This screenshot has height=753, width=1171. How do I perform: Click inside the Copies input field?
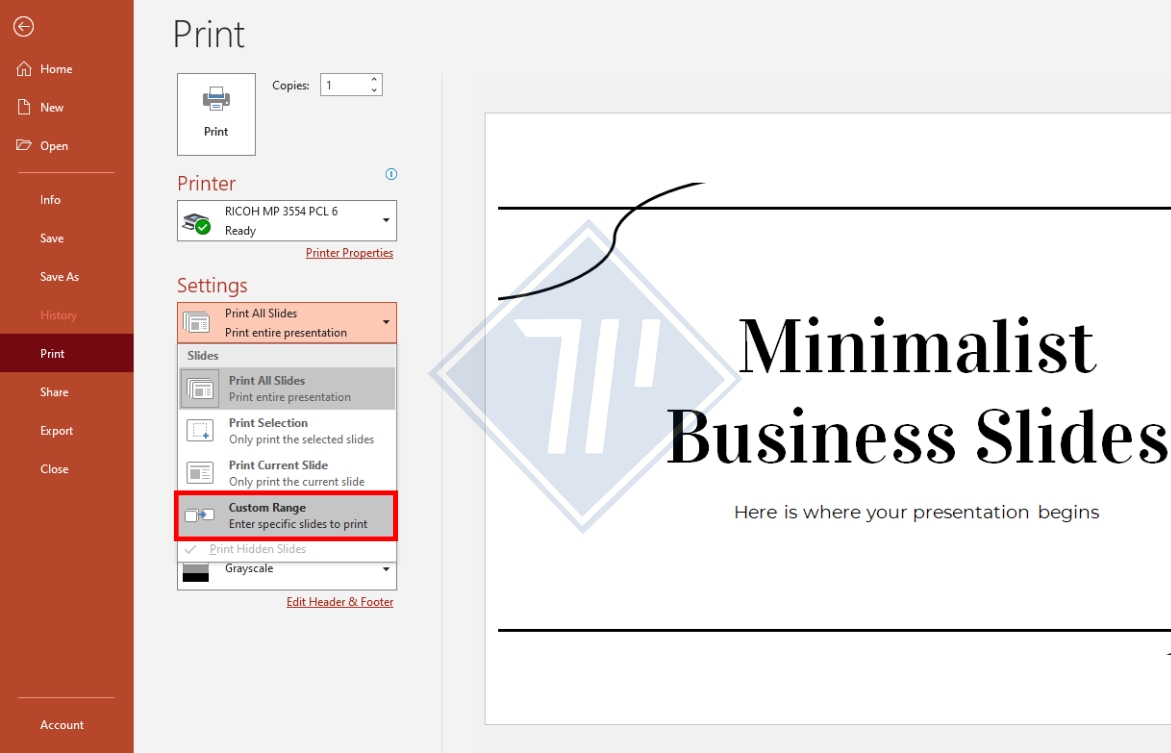[x=345, y=84]
